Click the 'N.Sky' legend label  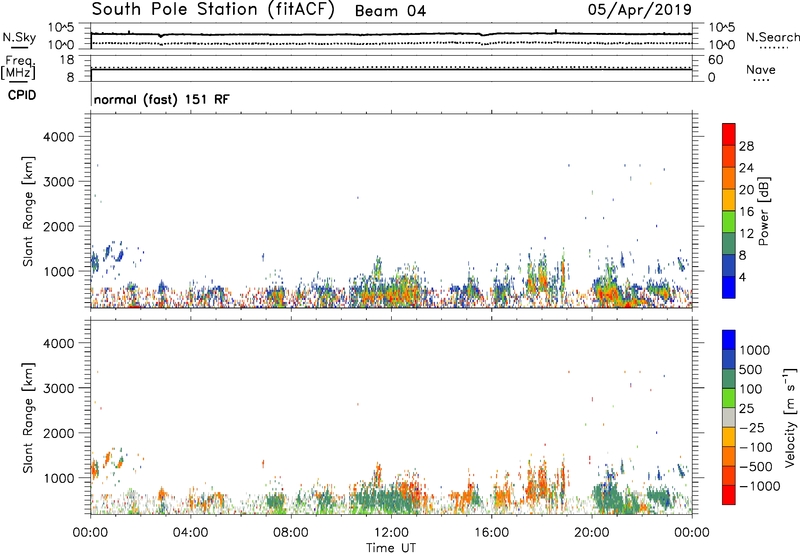click(19, 37)
